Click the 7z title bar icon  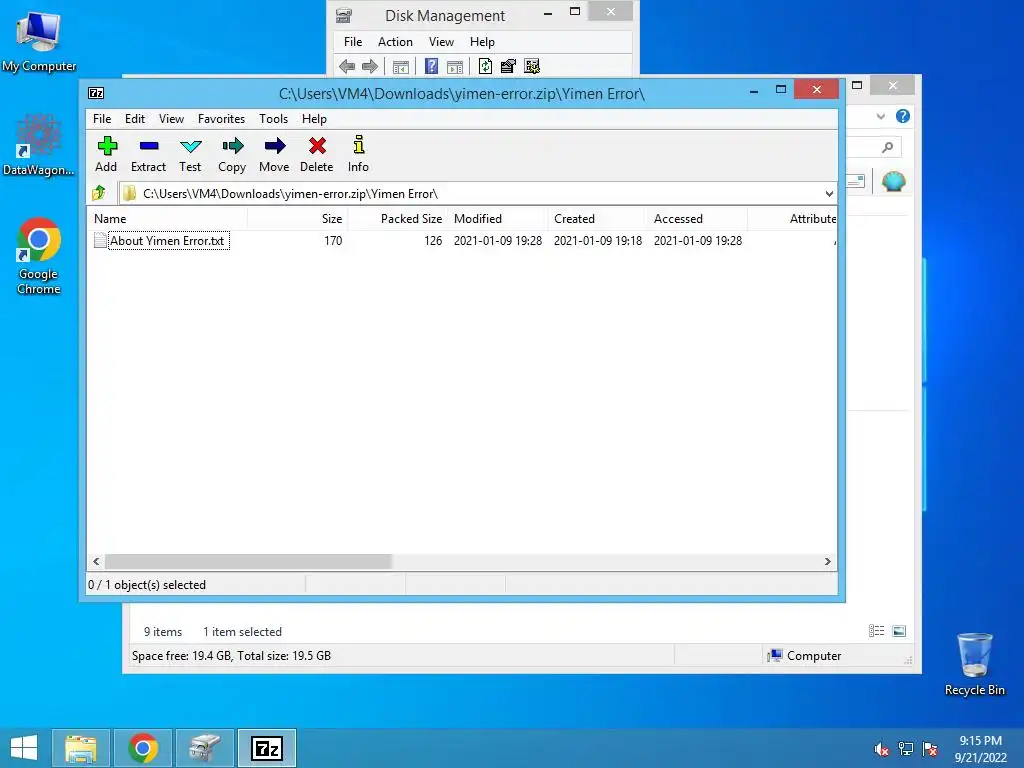[x=96, y=93]
